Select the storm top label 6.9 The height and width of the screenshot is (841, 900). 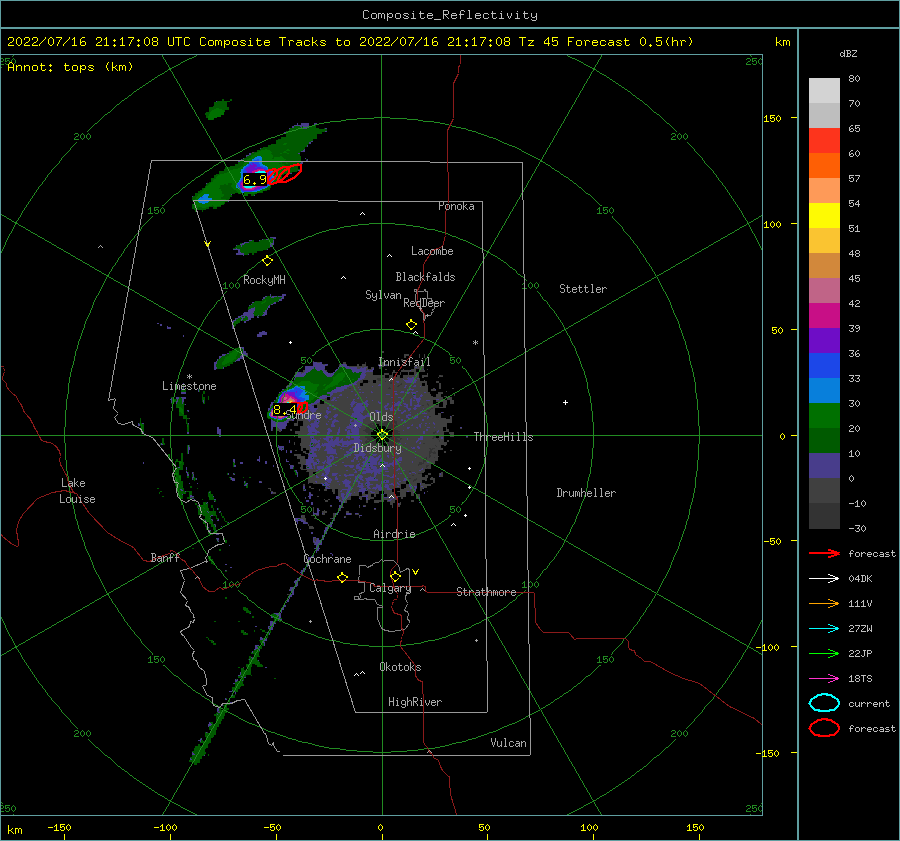(x=254, y=180)
